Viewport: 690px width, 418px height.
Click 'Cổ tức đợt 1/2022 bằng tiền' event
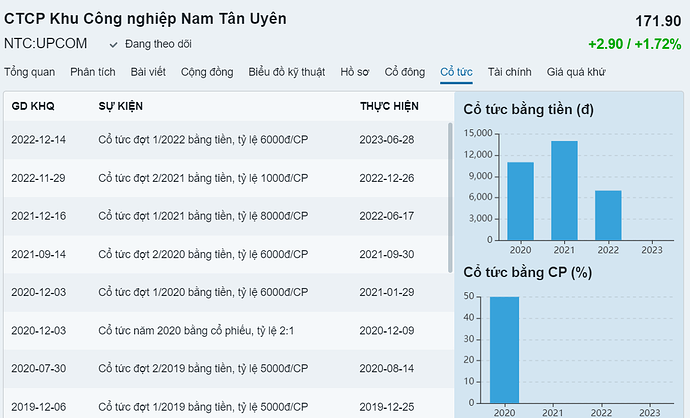203,140
